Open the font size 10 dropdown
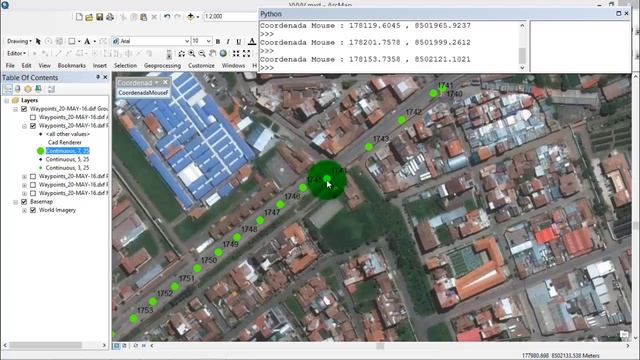The image size is (640, 360). pos(209,41)
